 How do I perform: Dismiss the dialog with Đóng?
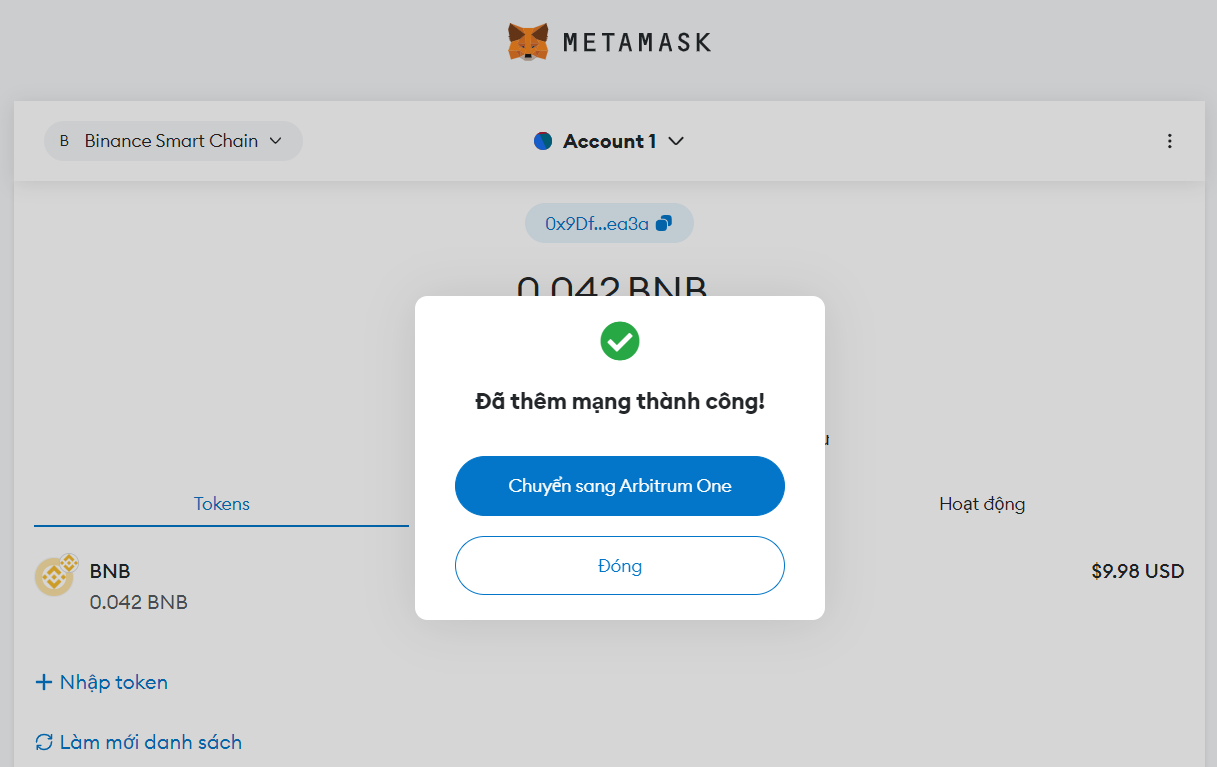click(619, 566)
